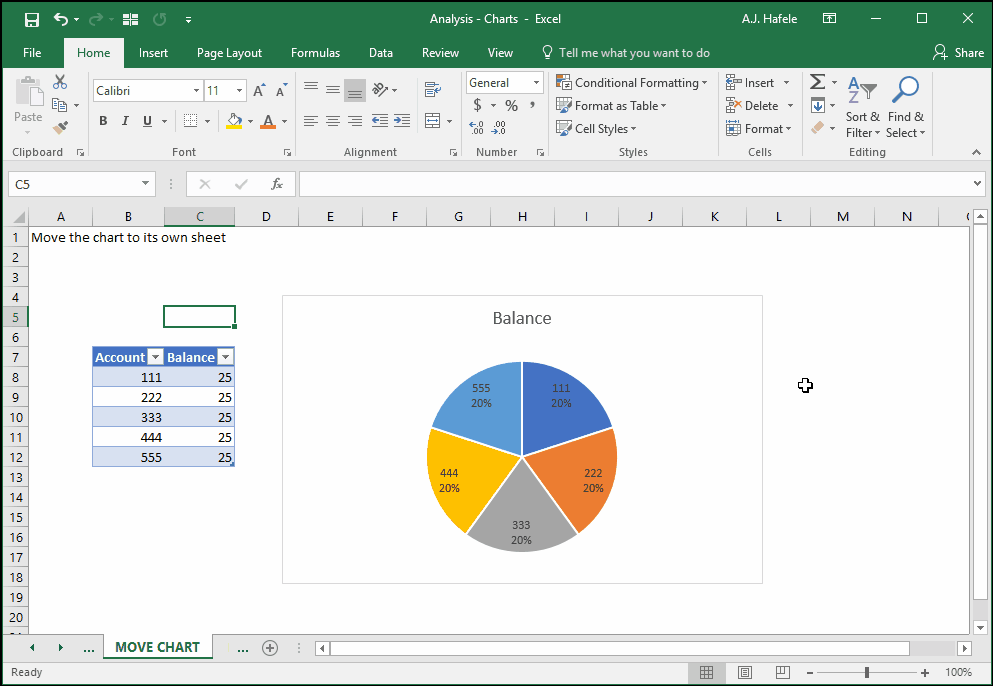
Task: Select the Balance pie chart title
Action: coord(522,318)
